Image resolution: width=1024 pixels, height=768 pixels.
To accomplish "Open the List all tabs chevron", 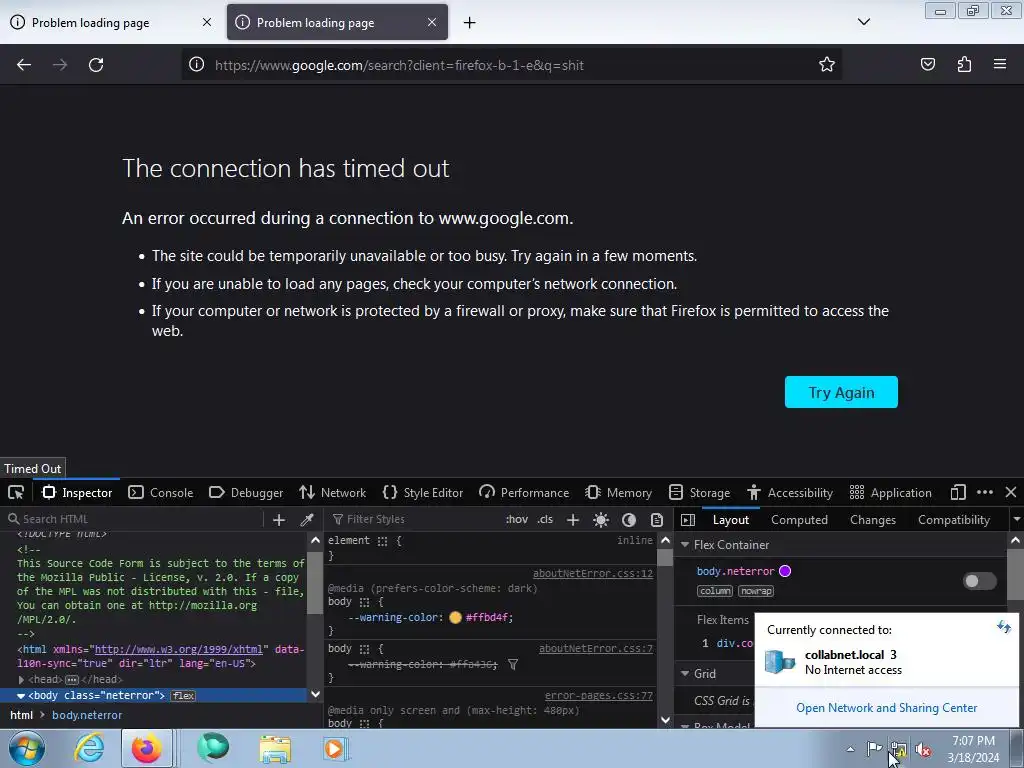I will click(863, 22).
